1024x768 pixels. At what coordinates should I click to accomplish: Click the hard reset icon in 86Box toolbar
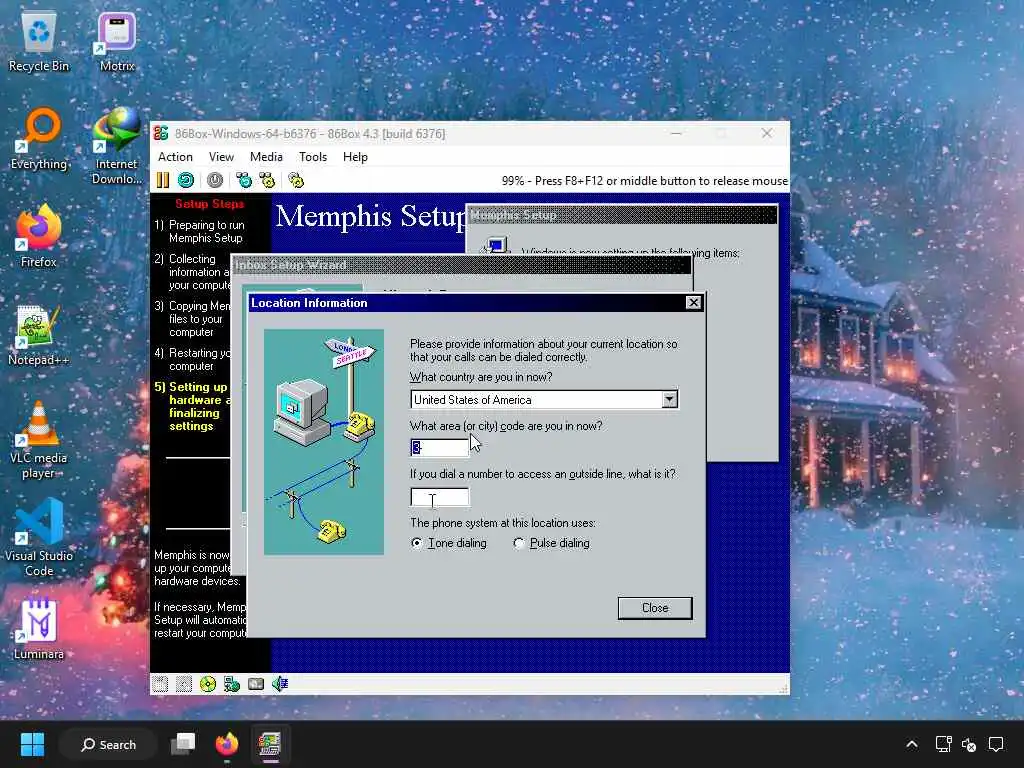point(186,180)
